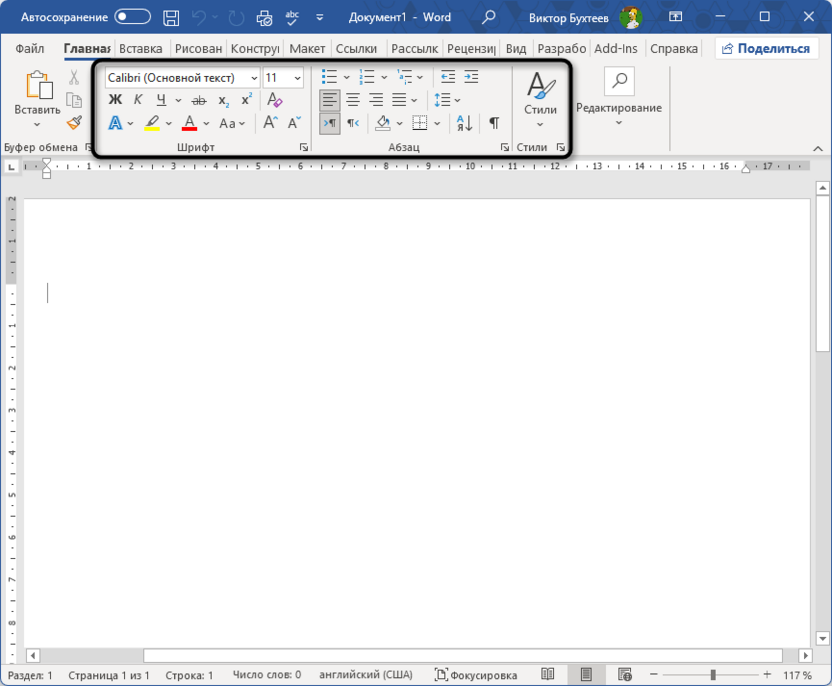Show paragraph marks with the pilcrow icon

(x=494, y=122)
